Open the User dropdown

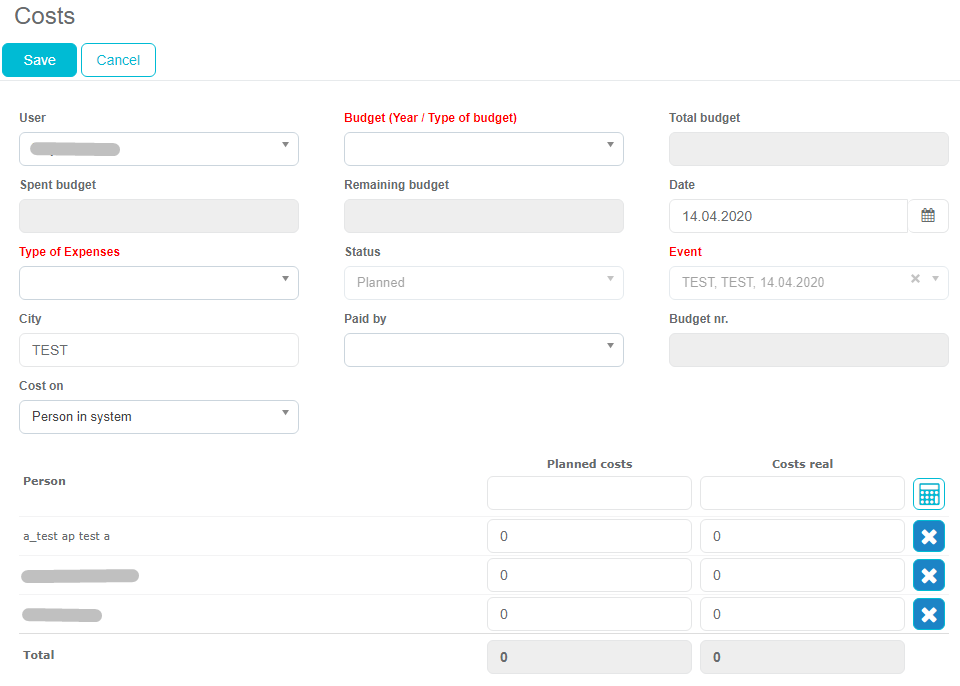pyautogui.click(x=159, y=149)
